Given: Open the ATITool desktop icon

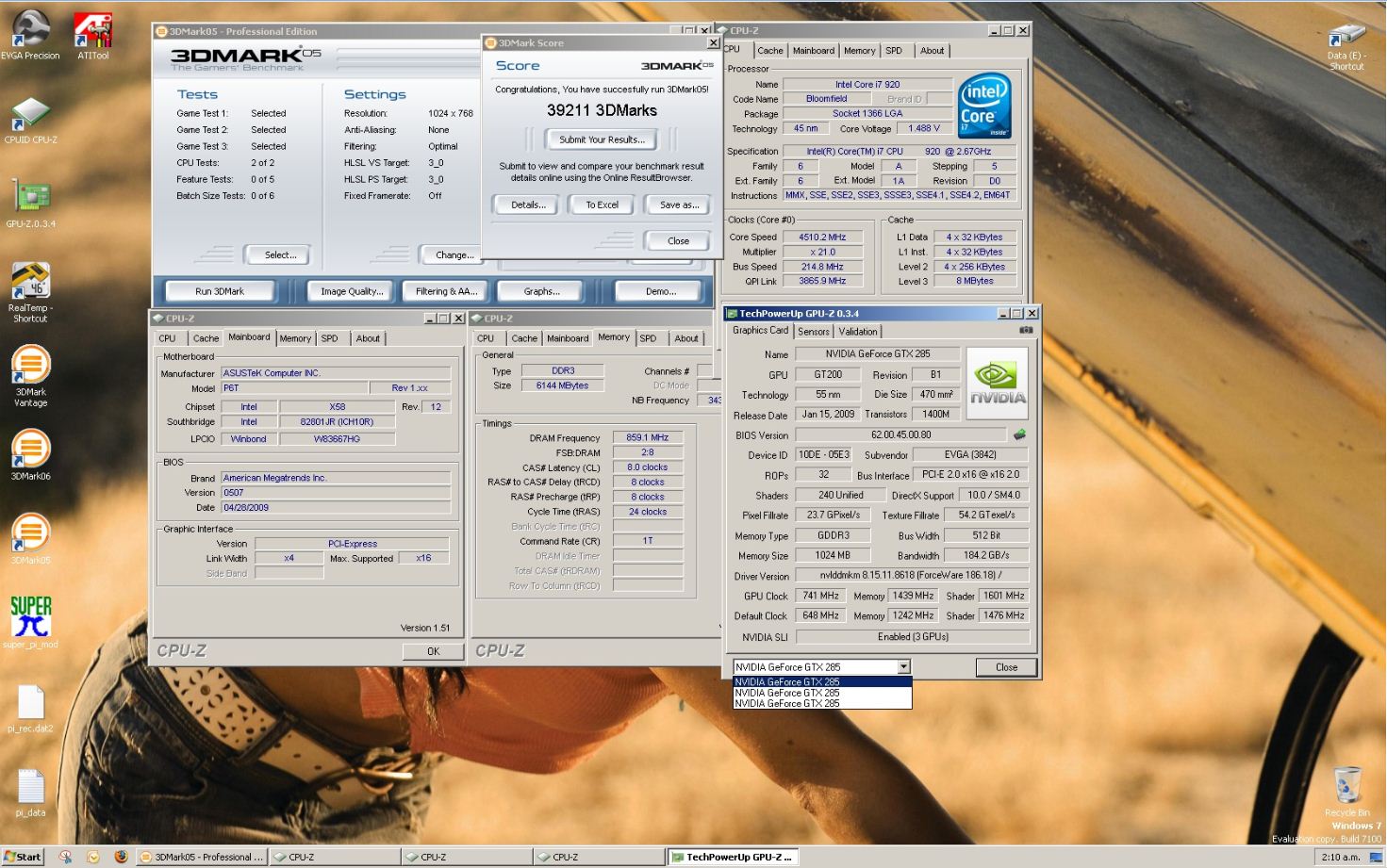Looking at the screenshot, I should (92, 37).
